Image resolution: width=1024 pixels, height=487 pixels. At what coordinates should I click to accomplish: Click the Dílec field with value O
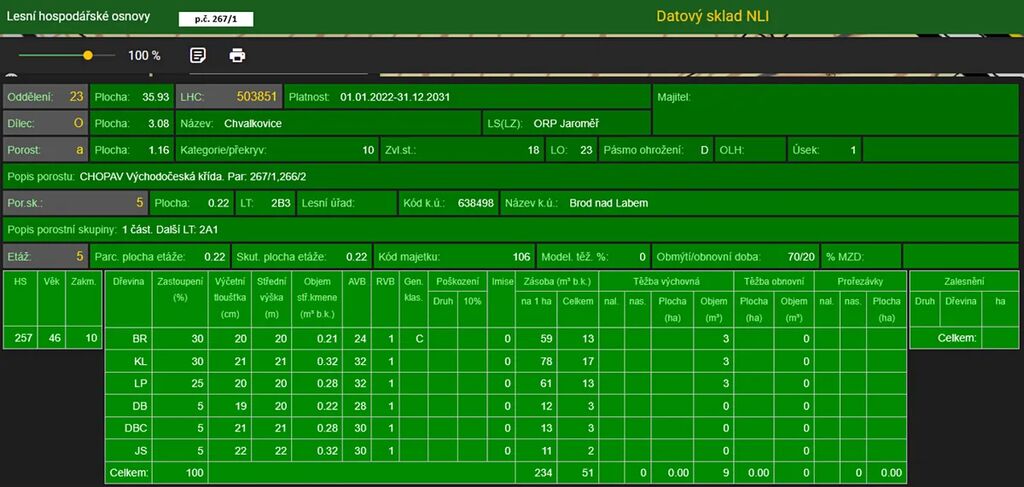click(x=45, y=123)
